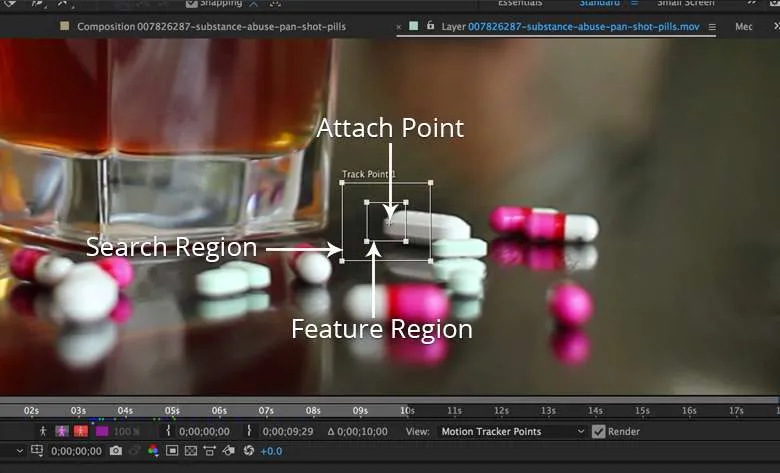This screenshot has width=780, height=473.
Task: Click the lock icon on the Layer tab
Action: (x=430, y=26)
